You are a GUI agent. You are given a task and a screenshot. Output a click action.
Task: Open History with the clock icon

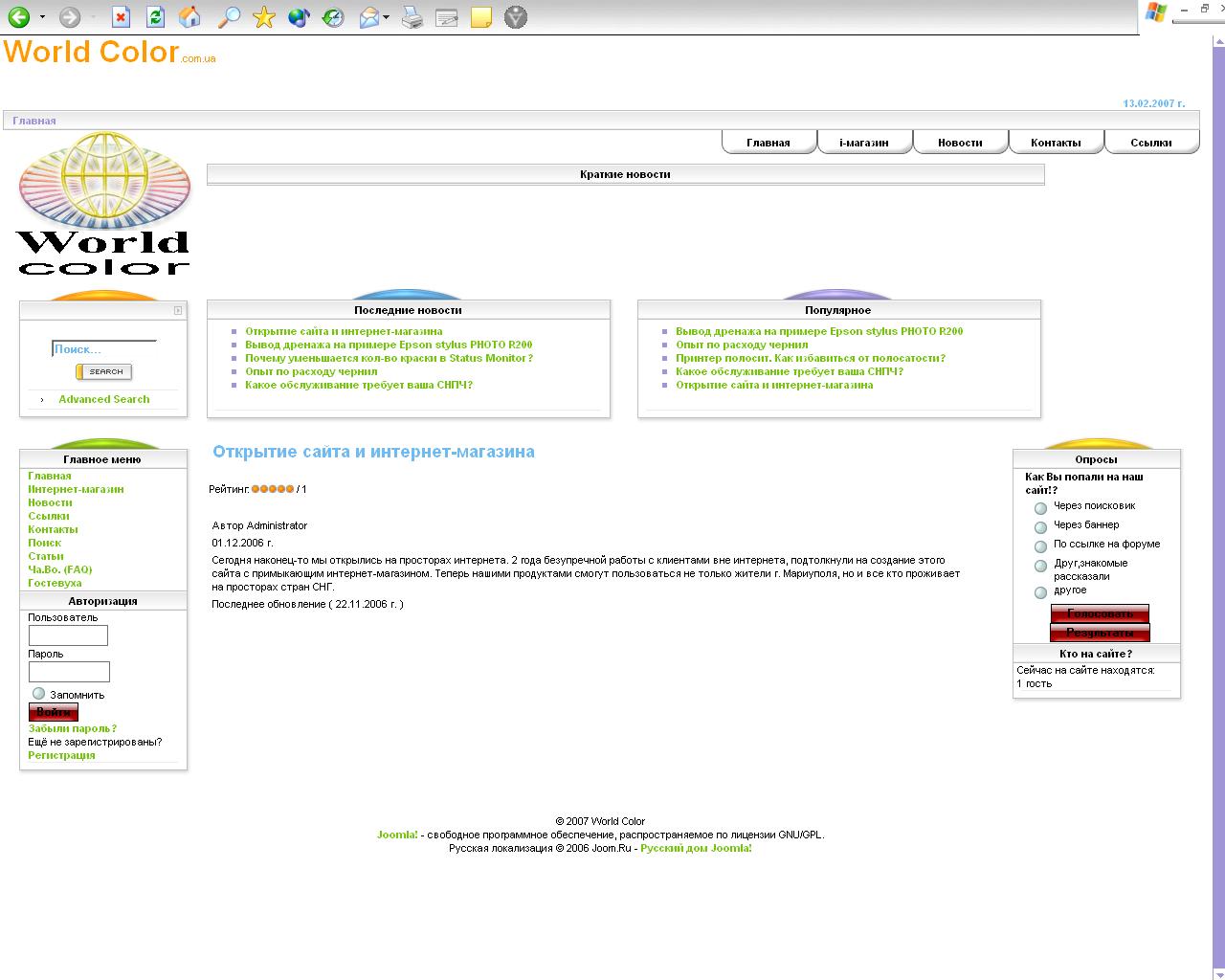click(x=333, y=17)
